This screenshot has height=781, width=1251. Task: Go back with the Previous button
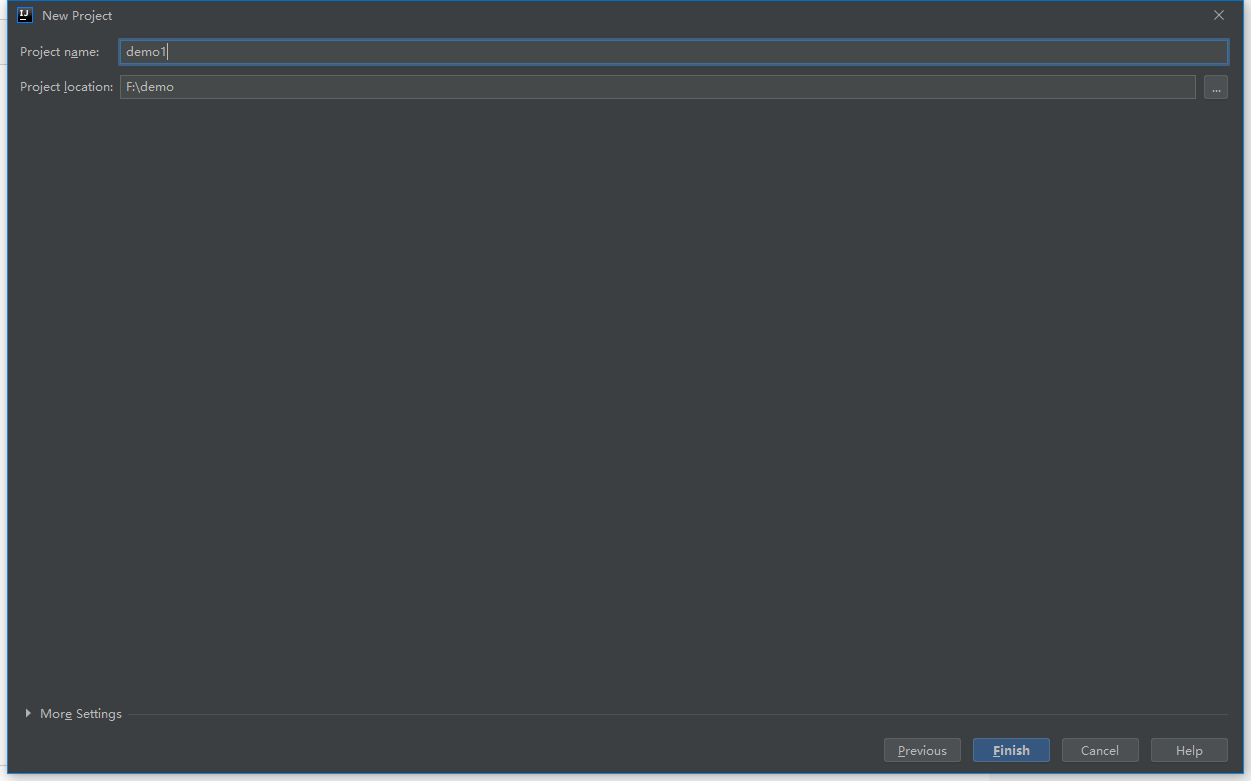coord(922,750)
